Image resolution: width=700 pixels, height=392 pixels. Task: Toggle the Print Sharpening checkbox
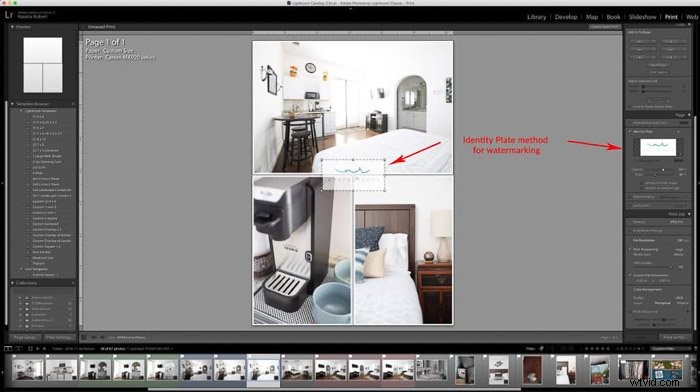tap(630, 249)
